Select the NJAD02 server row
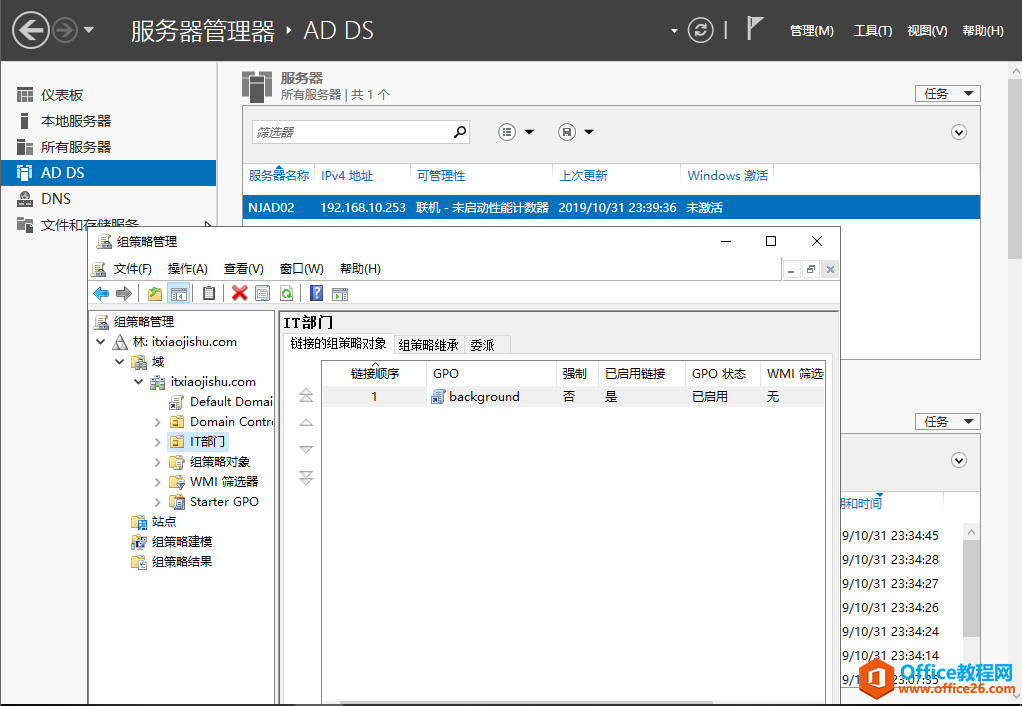The height and width of the screenshot is (706, 1022). pyautogui.click(x=611, y=207)
